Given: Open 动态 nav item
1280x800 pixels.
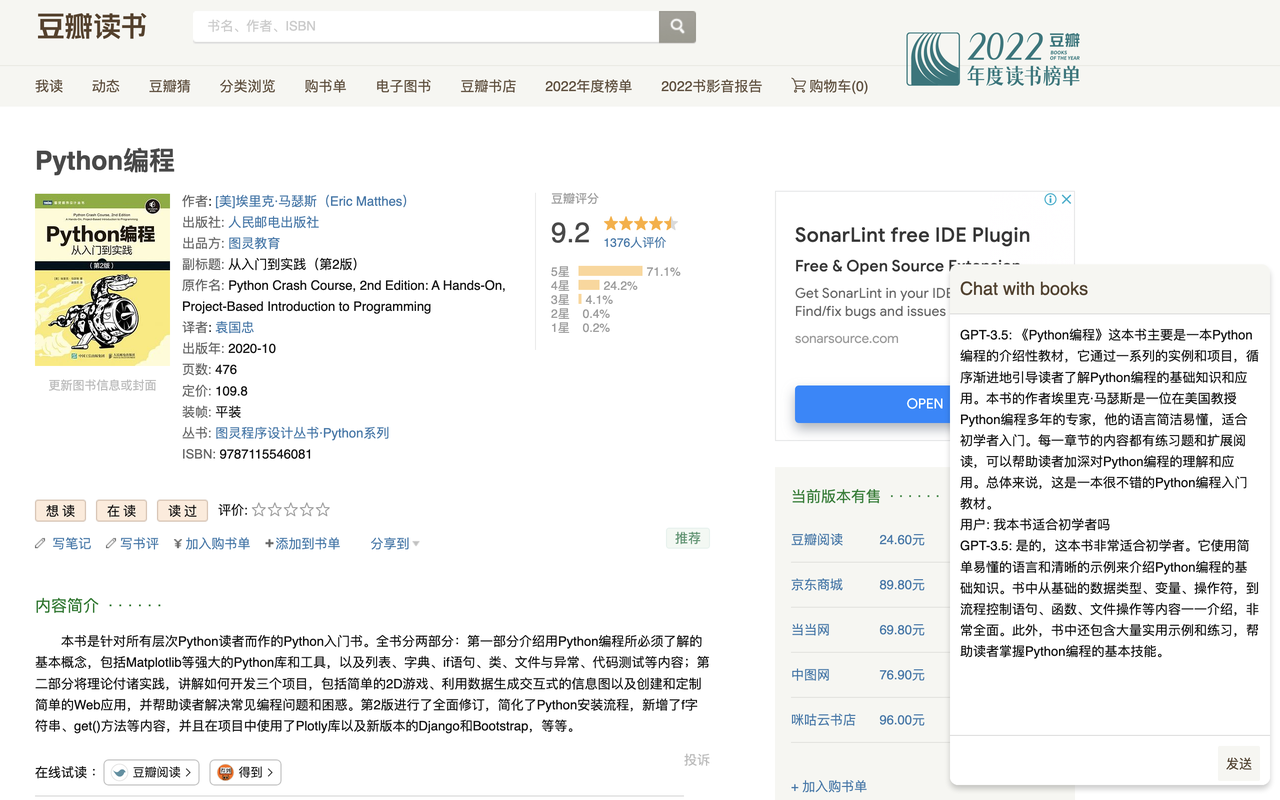Looking at the screenshot, I should pyautogui.click(x=106, y=86).
